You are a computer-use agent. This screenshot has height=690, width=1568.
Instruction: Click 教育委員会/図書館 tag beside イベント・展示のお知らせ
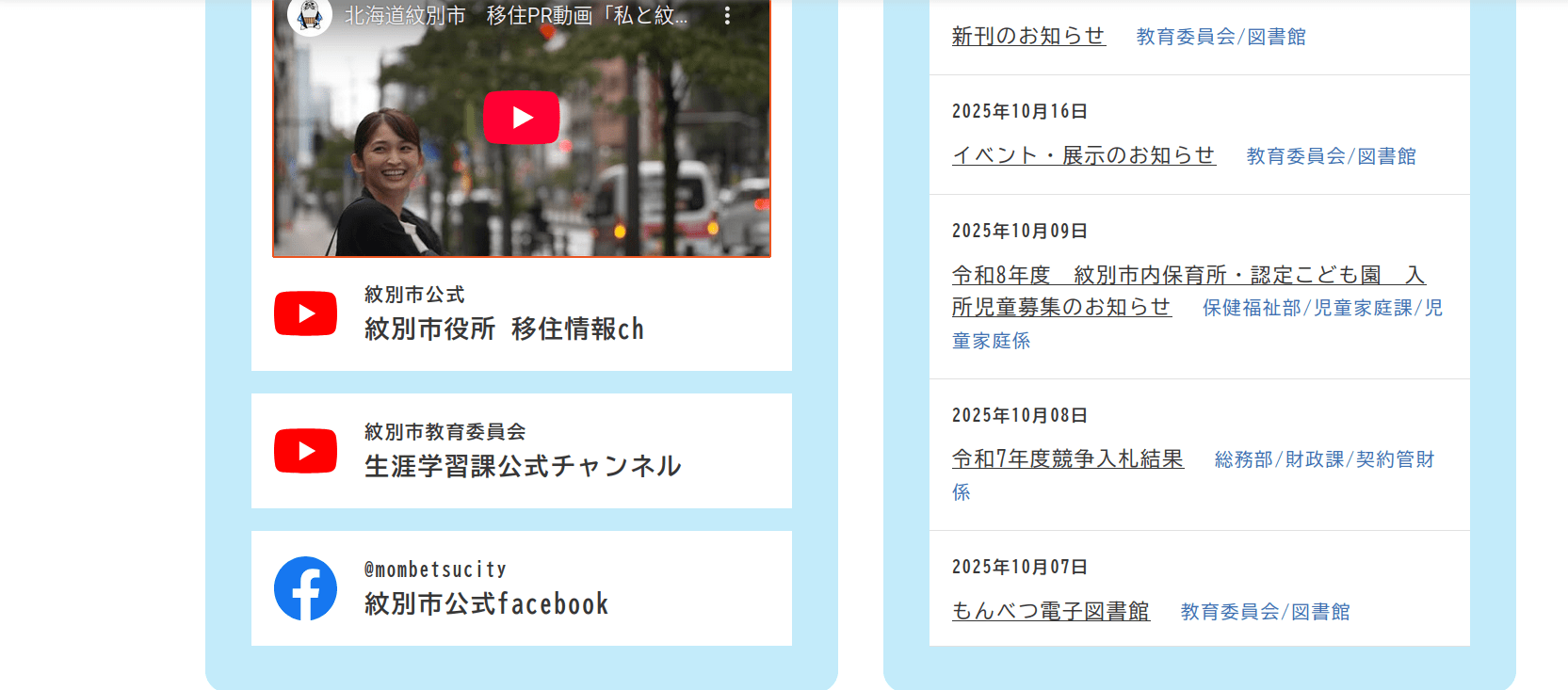pyautogui.click(x=1331, y=156)
